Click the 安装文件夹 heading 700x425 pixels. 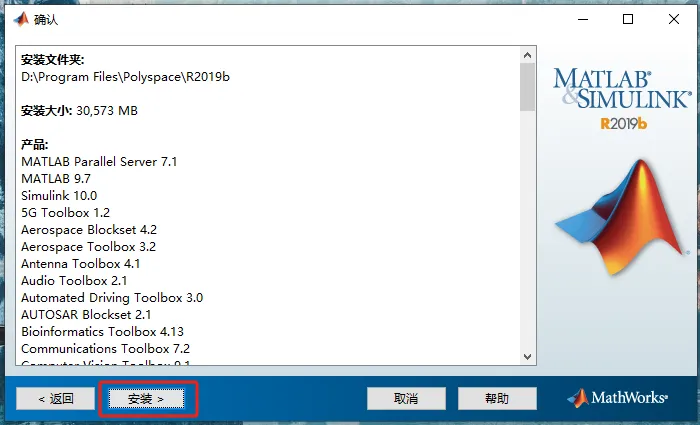pos(52,60)
